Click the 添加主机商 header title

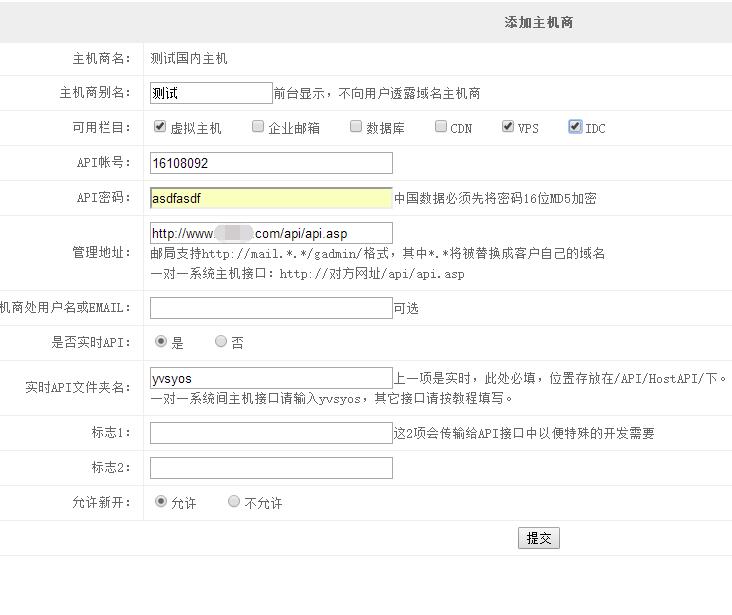[539, 22]
